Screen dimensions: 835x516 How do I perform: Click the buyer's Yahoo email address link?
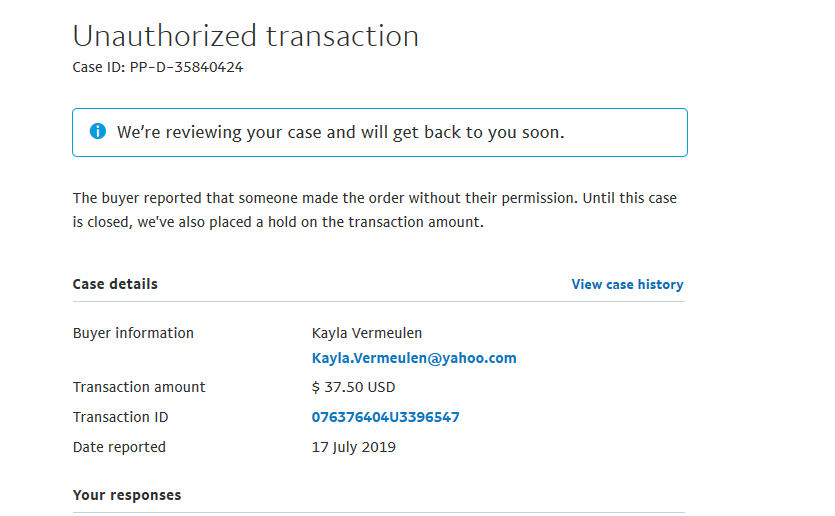point(414,358)
